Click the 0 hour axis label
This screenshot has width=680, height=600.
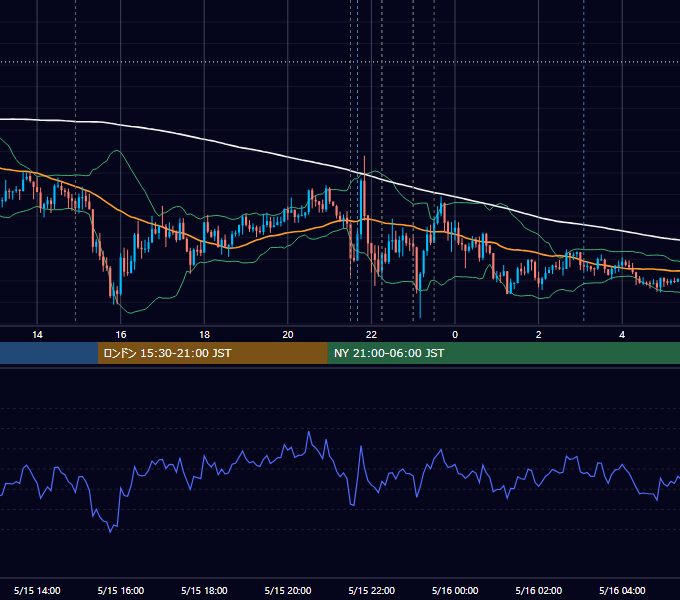click(x=455, y=335)
